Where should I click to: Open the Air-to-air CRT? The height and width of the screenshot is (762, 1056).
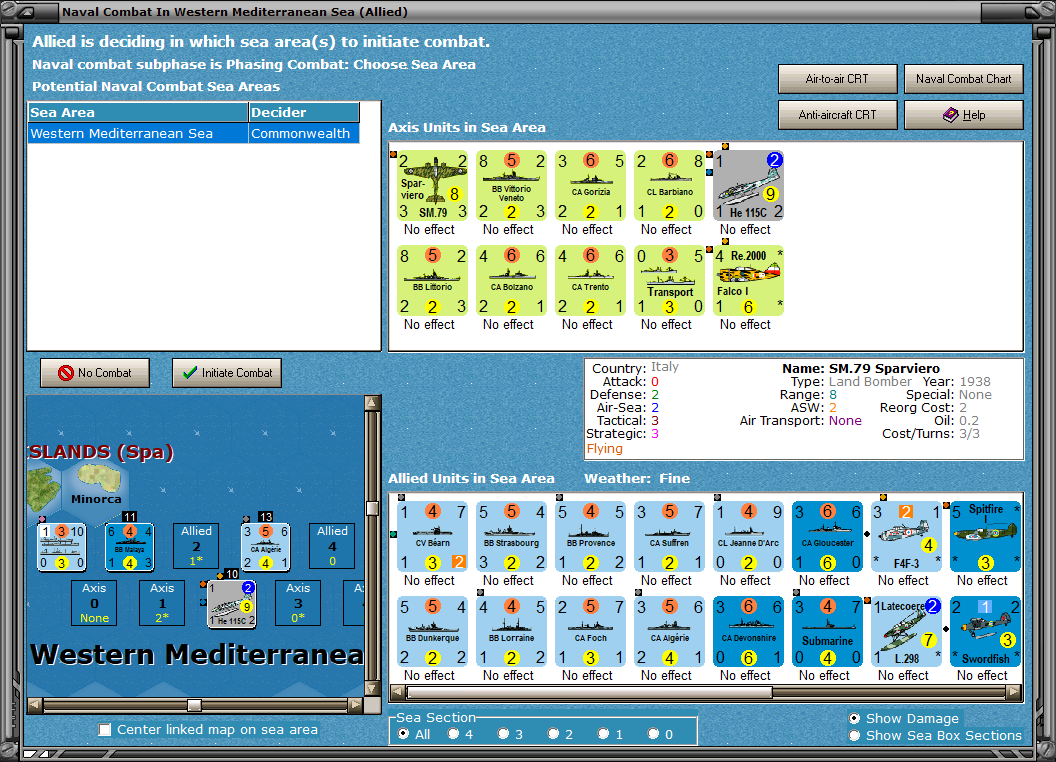[837, 79]
